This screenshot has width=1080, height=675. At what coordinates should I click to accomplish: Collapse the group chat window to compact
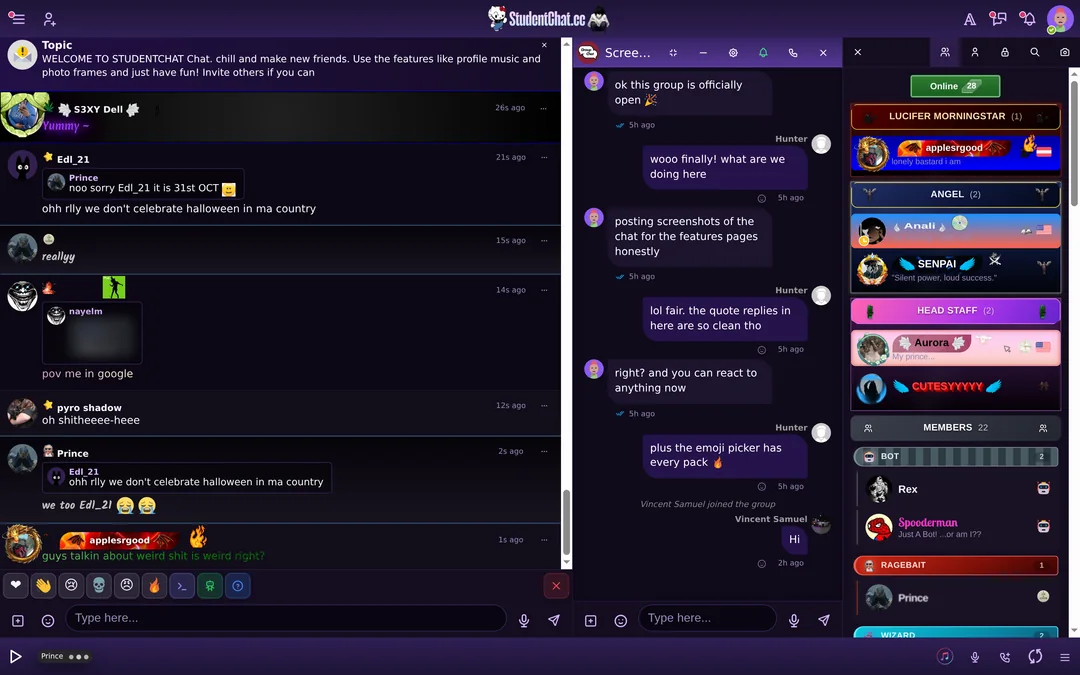673,53
